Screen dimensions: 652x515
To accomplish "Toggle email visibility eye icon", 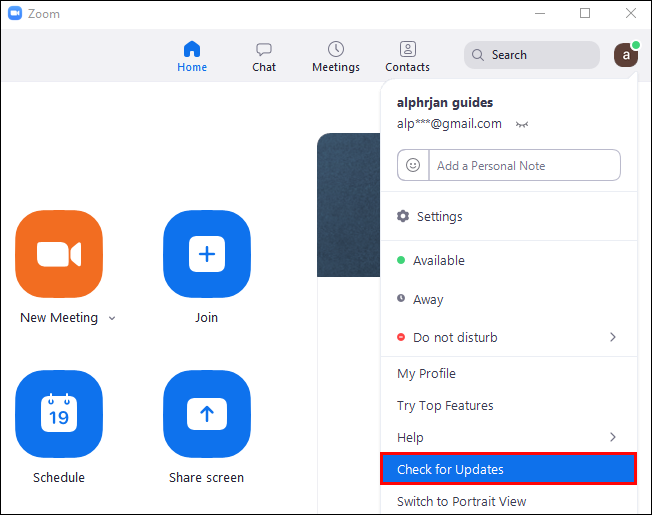I will [x=521, y=124].
